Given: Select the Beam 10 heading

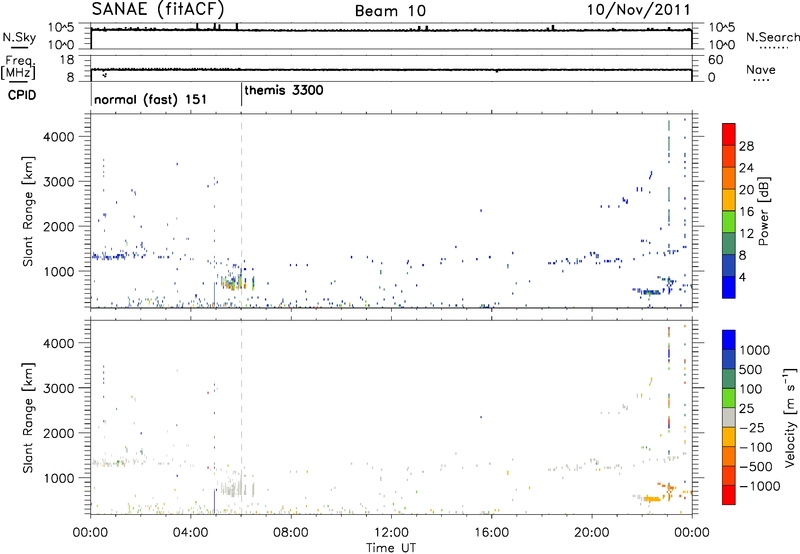Looking at the screenshot, I should (x=390, y=11).
